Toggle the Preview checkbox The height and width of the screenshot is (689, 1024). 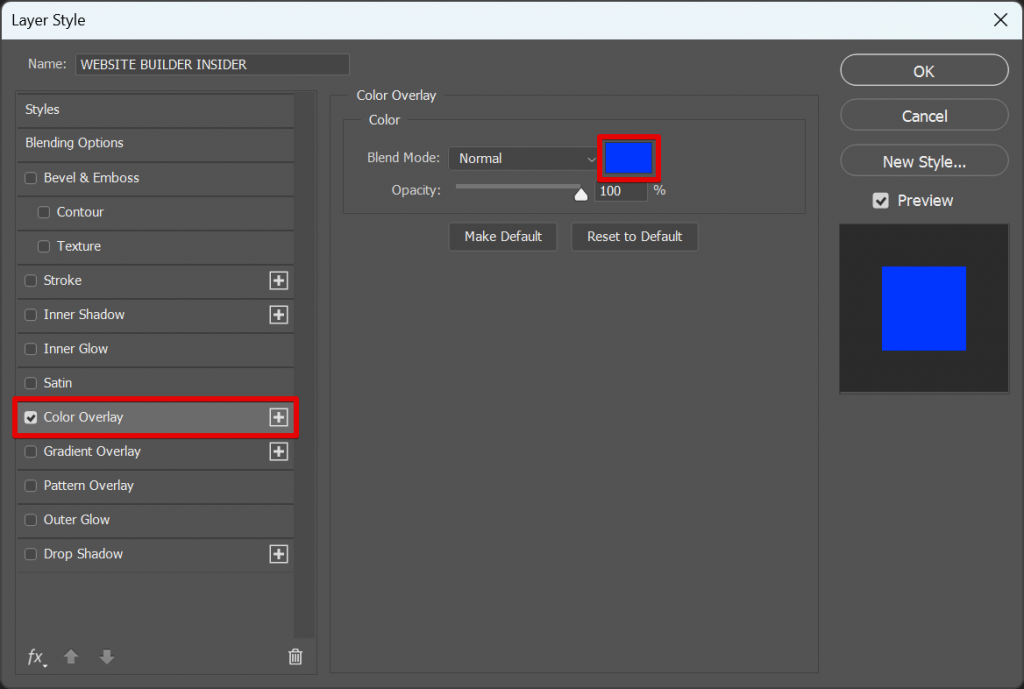(881, 200)
